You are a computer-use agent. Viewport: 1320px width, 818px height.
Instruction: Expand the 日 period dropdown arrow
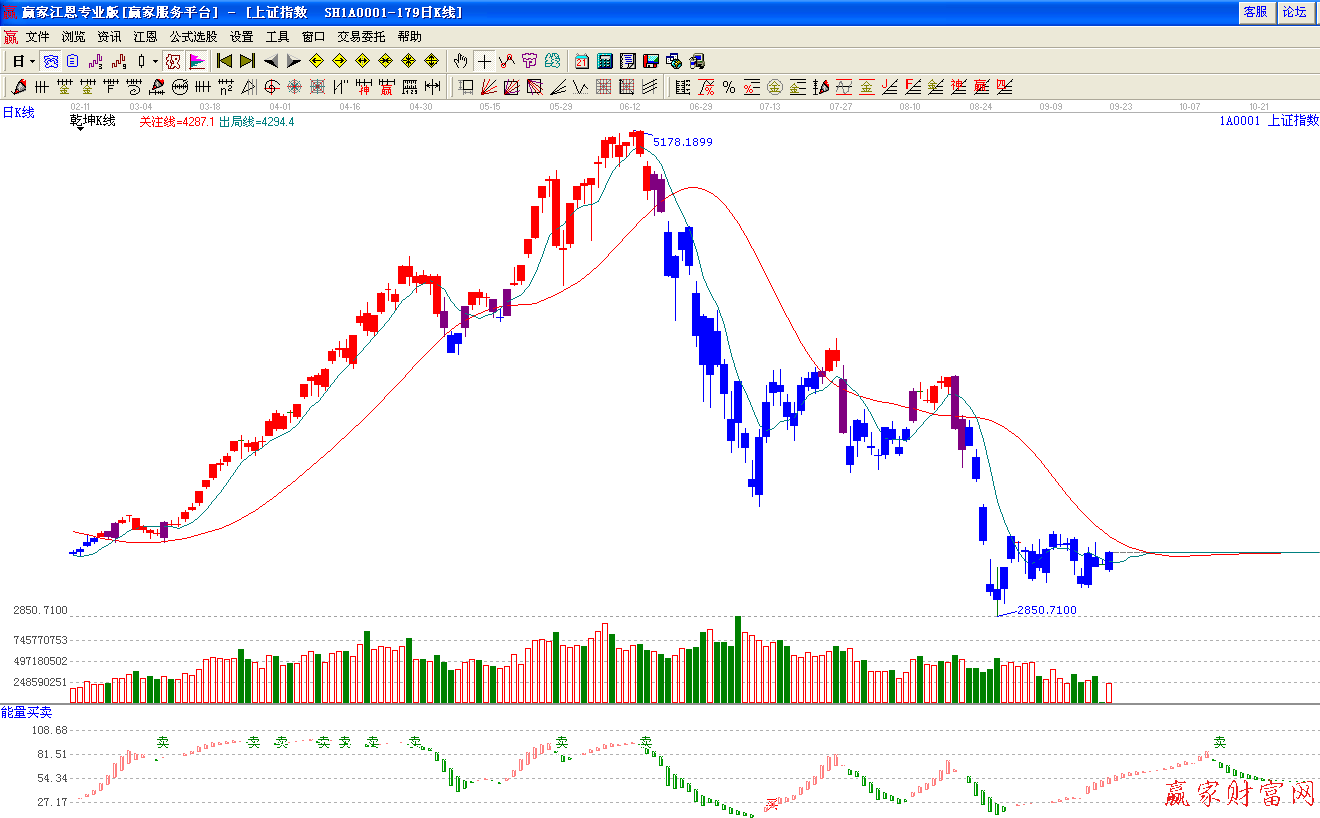pos(32,61)
